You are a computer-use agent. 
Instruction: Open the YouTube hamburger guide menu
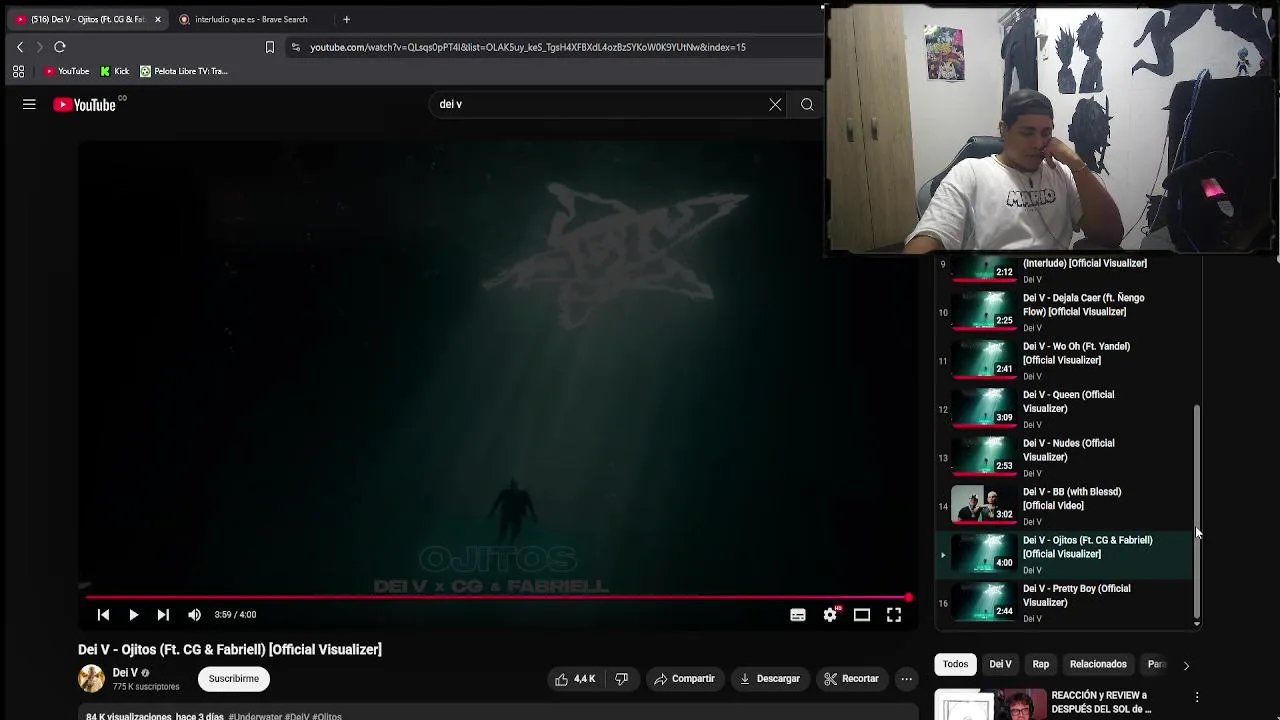tap(29, 104)
